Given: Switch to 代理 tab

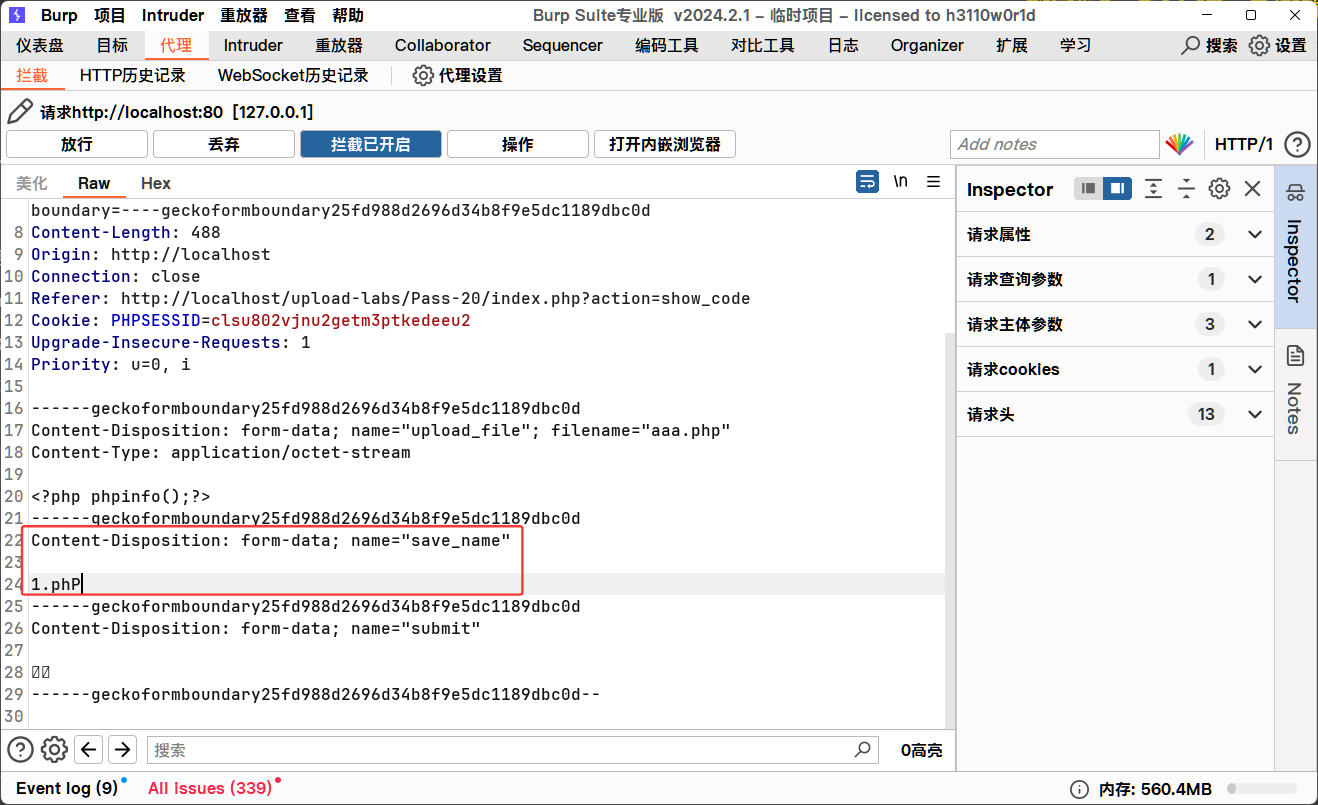Looking at the screenshot, I should [176, 46].
